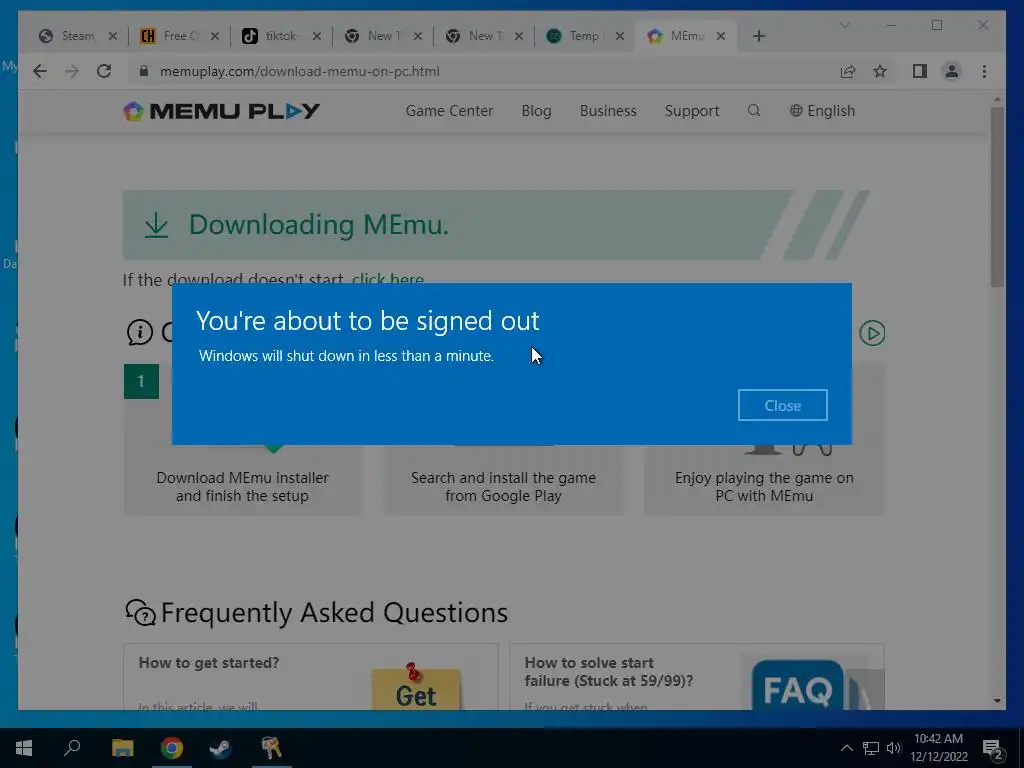
Task: Click the site search magnifier
Action: pos(754,110)
